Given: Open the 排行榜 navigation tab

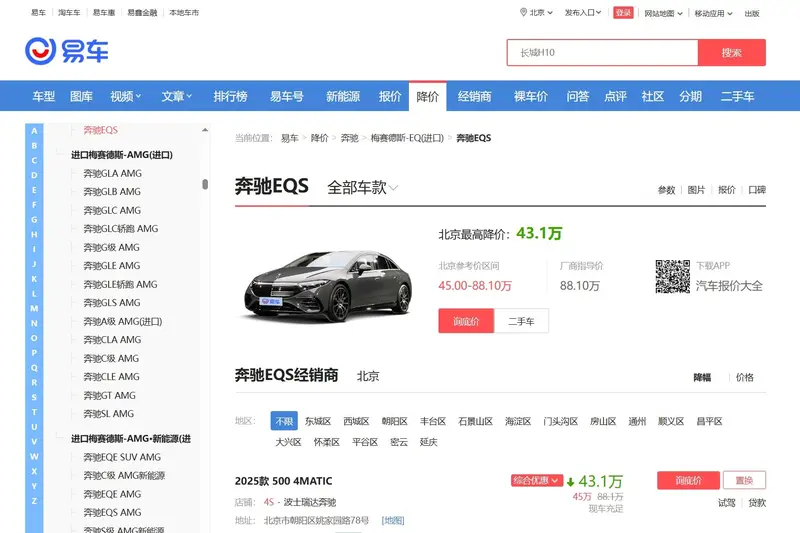Looking at the screenshot, I should pyautogui.click(x=230, y=96).
